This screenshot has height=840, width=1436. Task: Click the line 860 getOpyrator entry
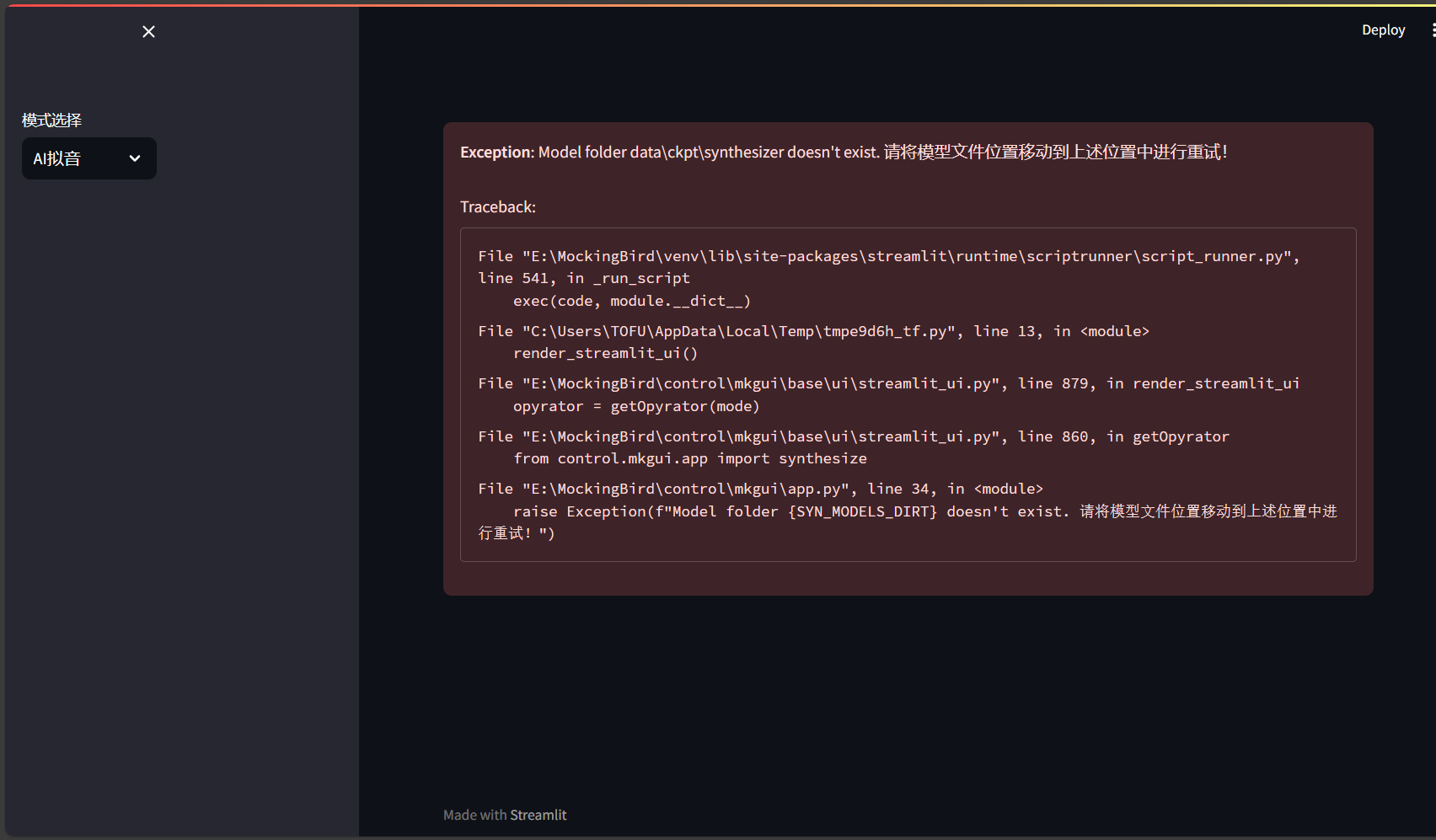[854, 436]
